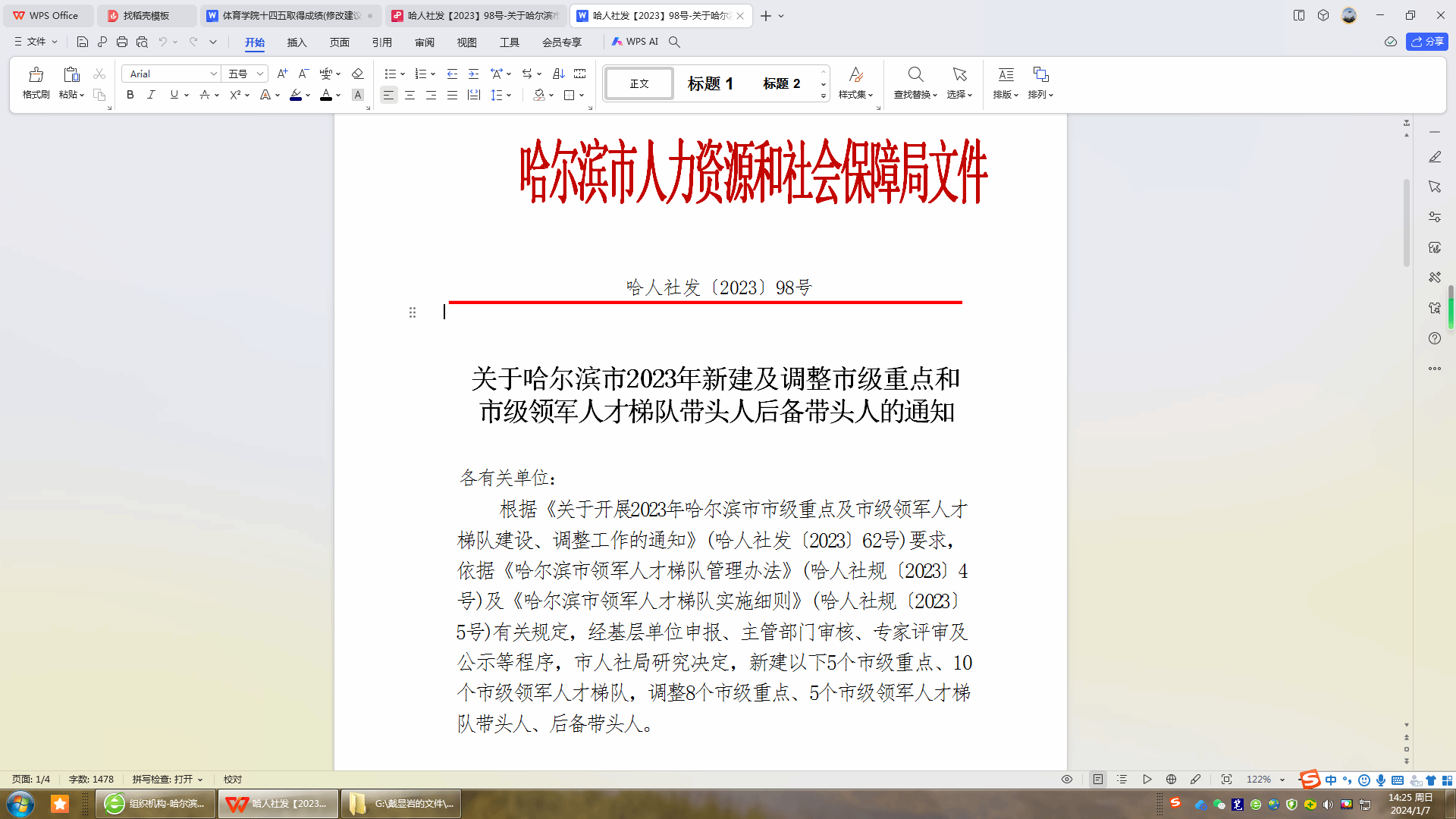Click the Print Preview icon
Viewport: 1456px width, 819px height.
coord(142,42)
